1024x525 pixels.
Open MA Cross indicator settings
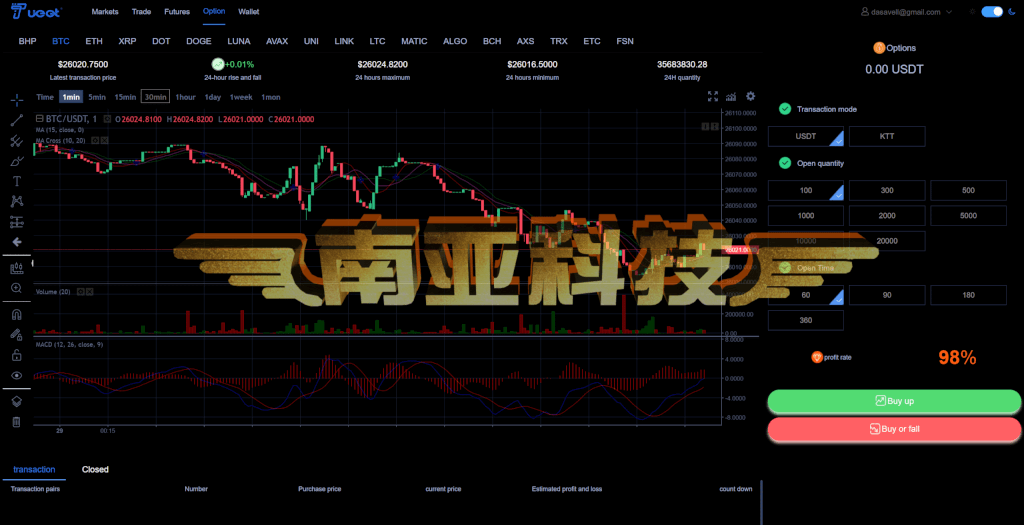(x=95, y=140)
